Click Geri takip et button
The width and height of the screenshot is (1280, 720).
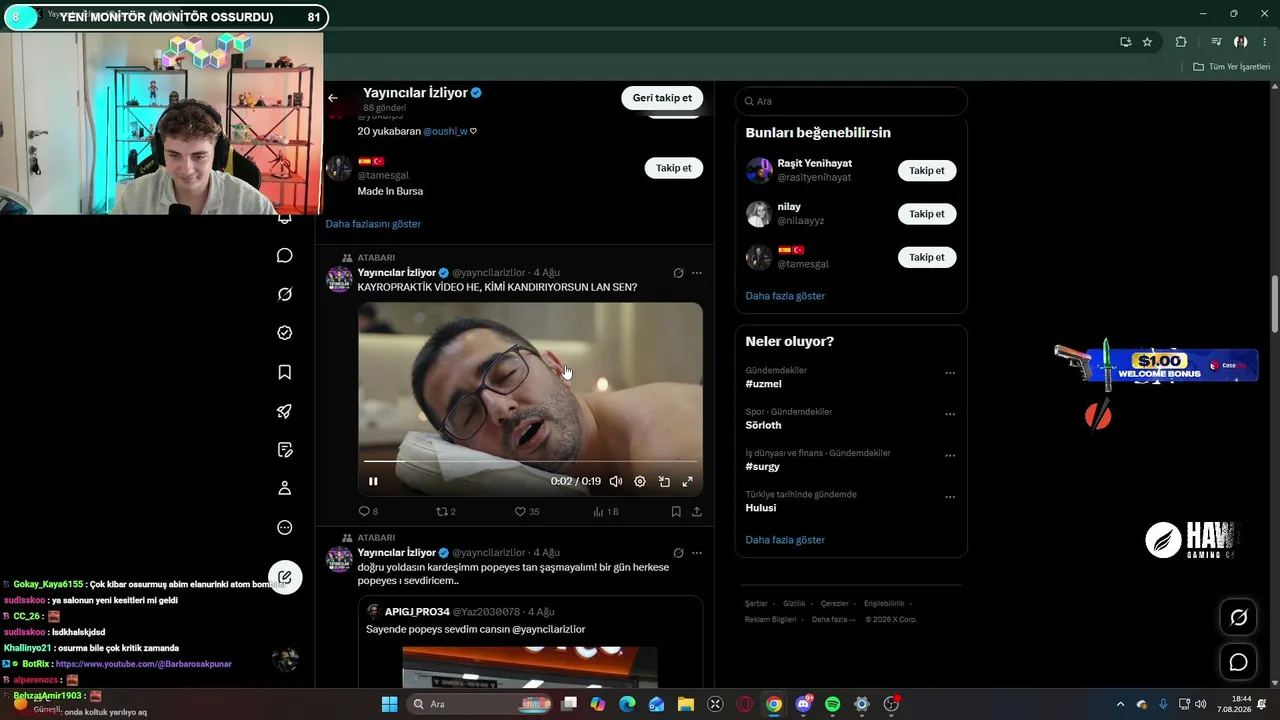point(662,98)
